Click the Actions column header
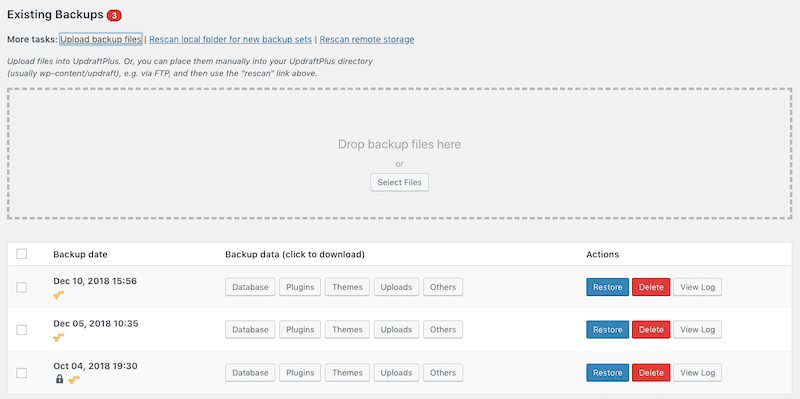The image size is (800, 399). [x=603, y=254]
